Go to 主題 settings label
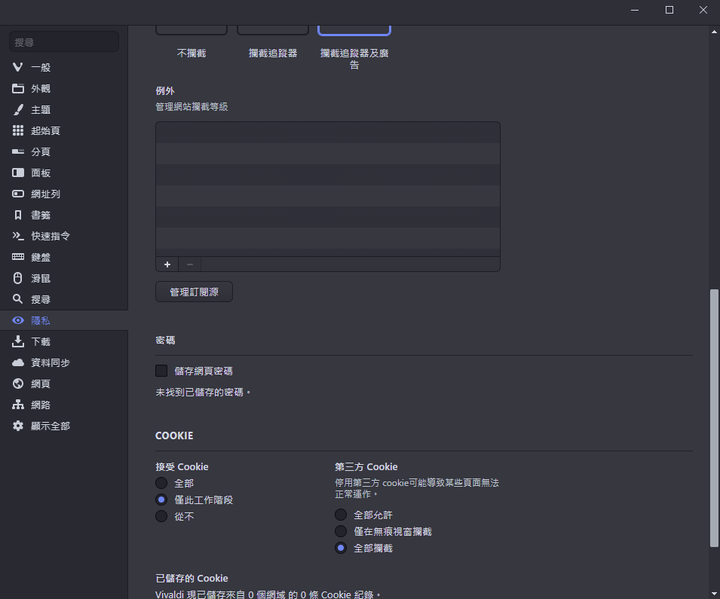This screenshot has width=720, height=599. point(40,109)
